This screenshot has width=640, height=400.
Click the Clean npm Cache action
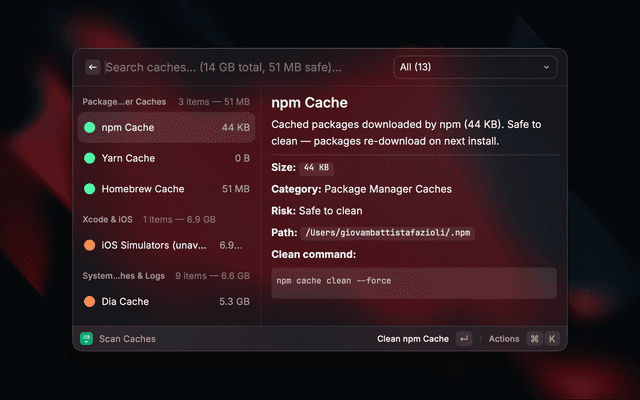click(413, 339)
